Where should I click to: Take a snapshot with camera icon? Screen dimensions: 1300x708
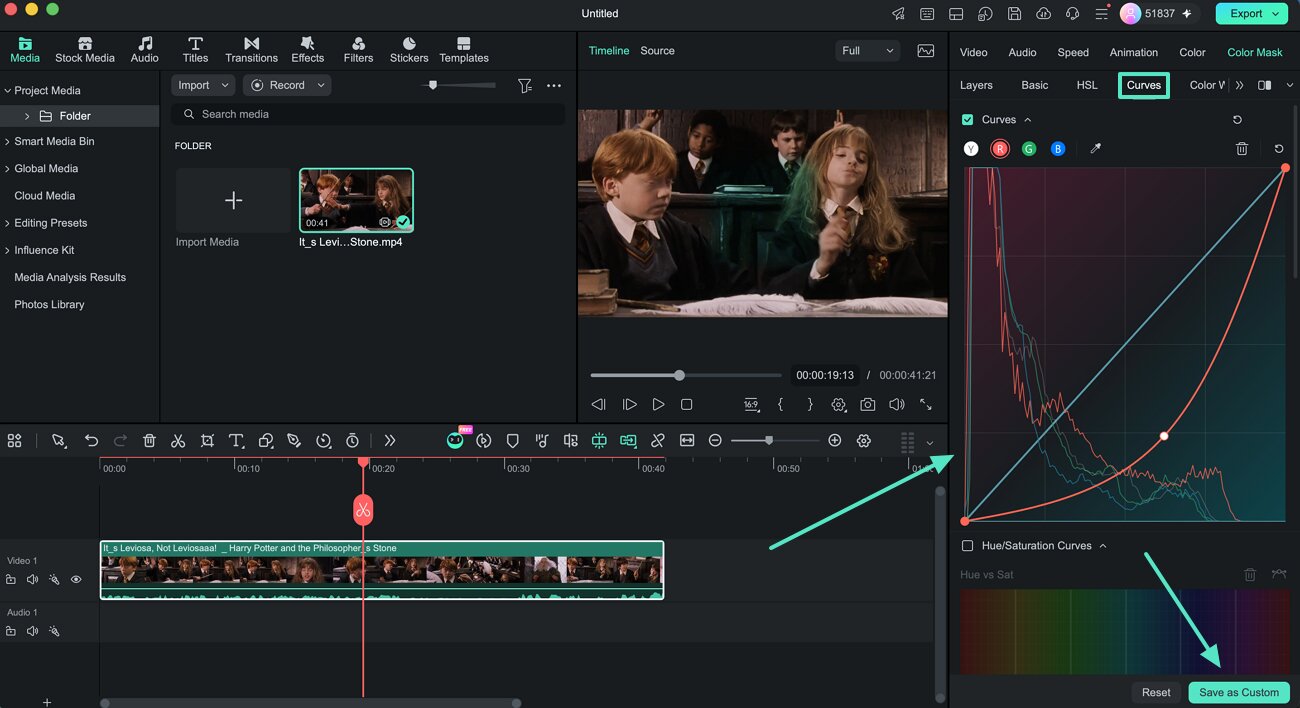pos(868,405)
